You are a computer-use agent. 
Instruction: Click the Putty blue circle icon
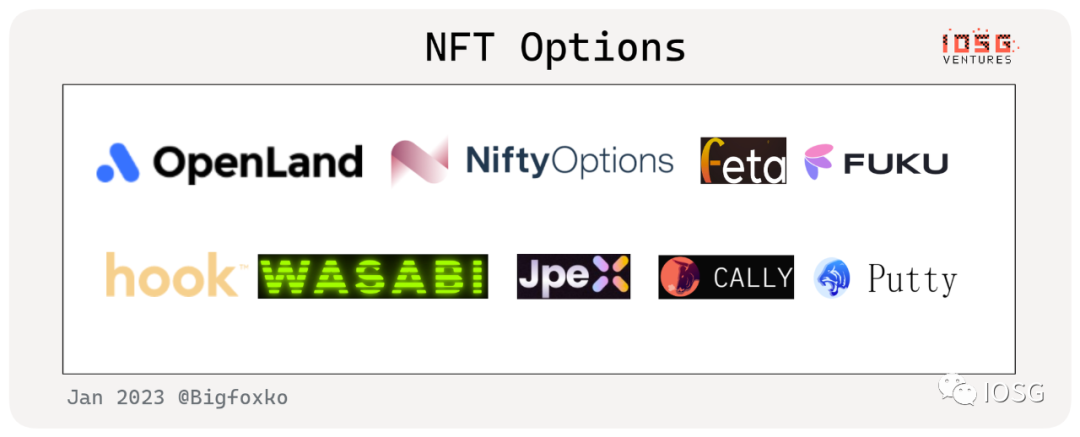(x=832, y=278)
